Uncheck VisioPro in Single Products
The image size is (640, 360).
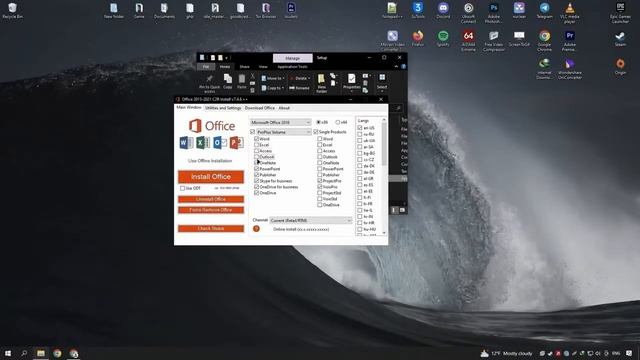click(x=320, y=187)
